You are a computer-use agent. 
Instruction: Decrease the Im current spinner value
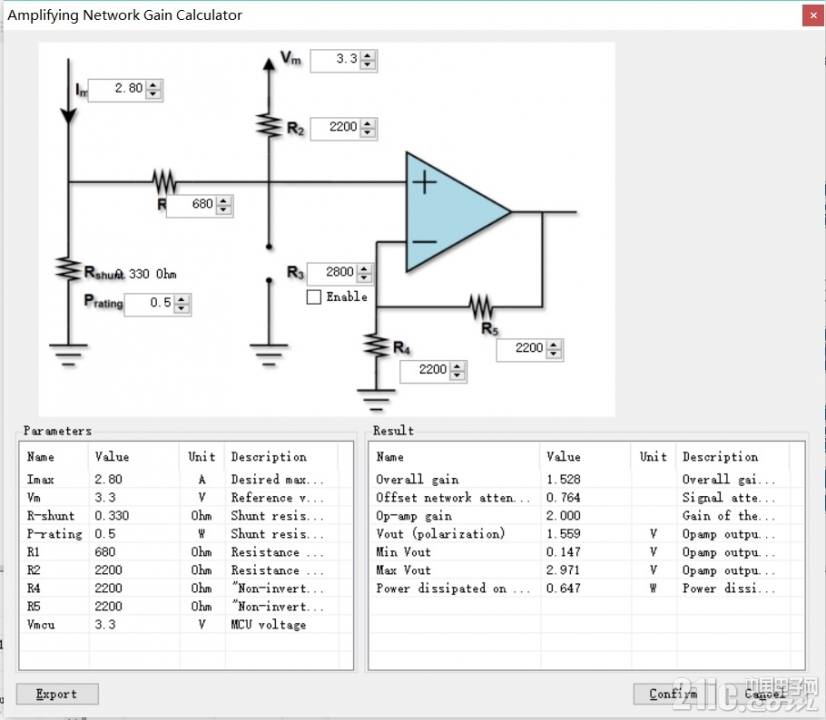click(x=153, y=94)
